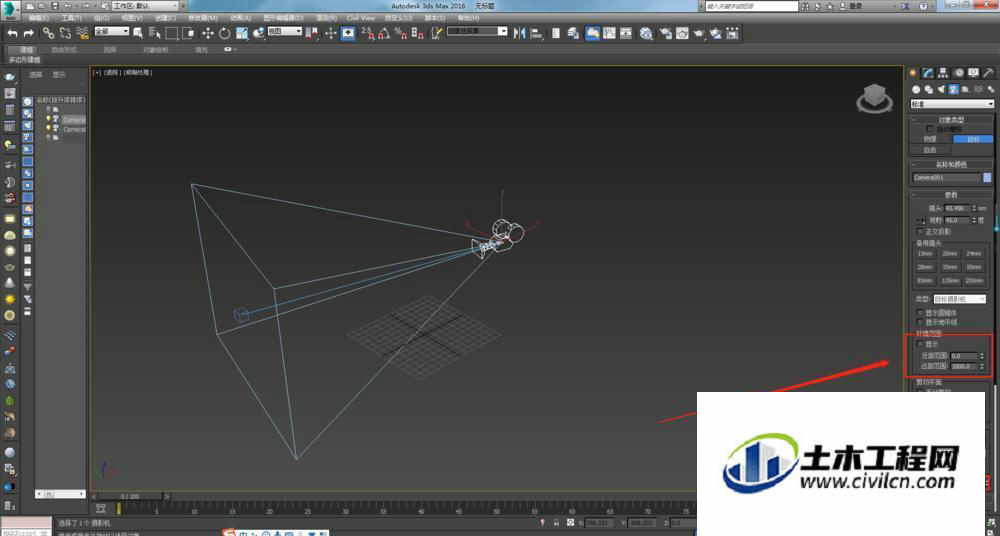Open the Render Setup icon
The width and height of the screenshot is (1000, 536).
pyautogui.click(x=665, y=33)
